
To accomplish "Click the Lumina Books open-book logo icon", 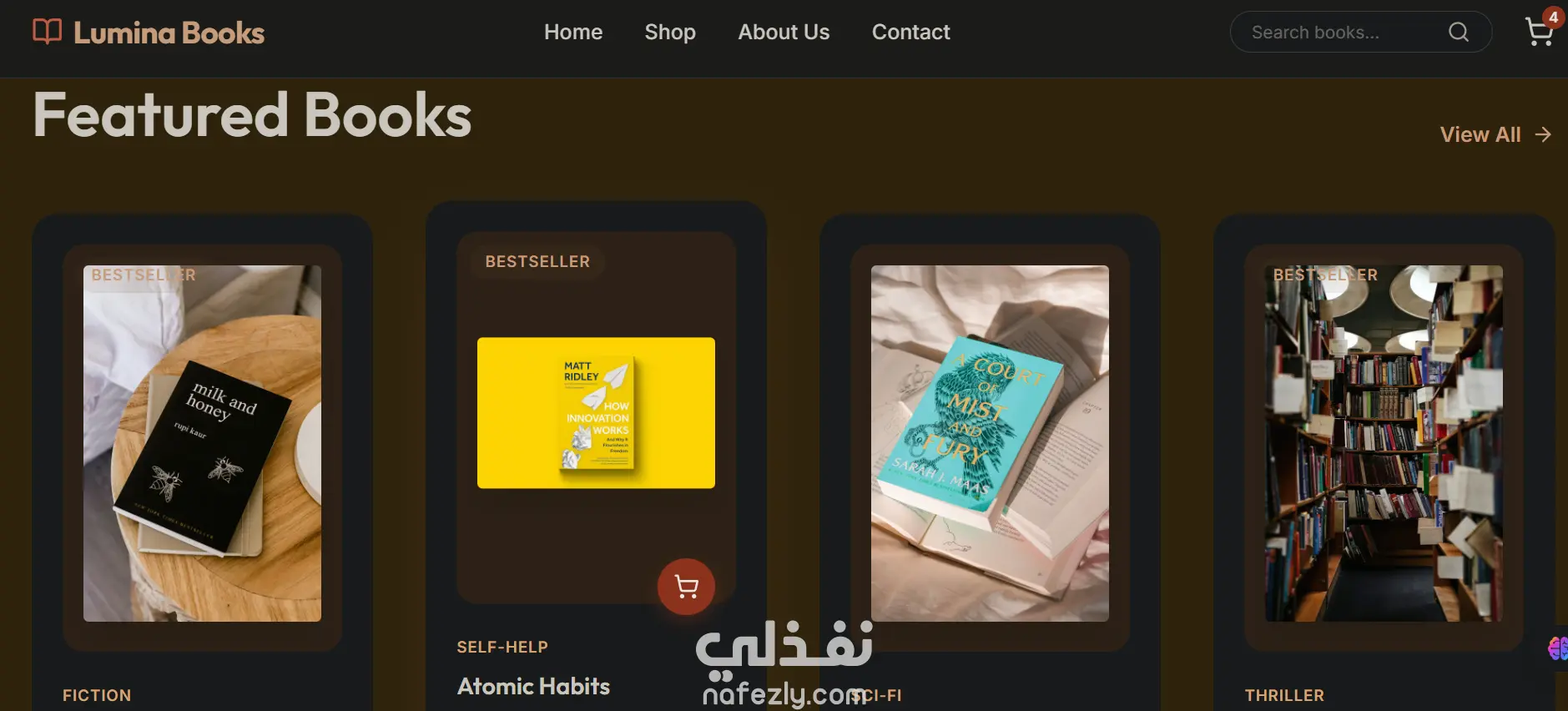I will [x=47, y=32].
